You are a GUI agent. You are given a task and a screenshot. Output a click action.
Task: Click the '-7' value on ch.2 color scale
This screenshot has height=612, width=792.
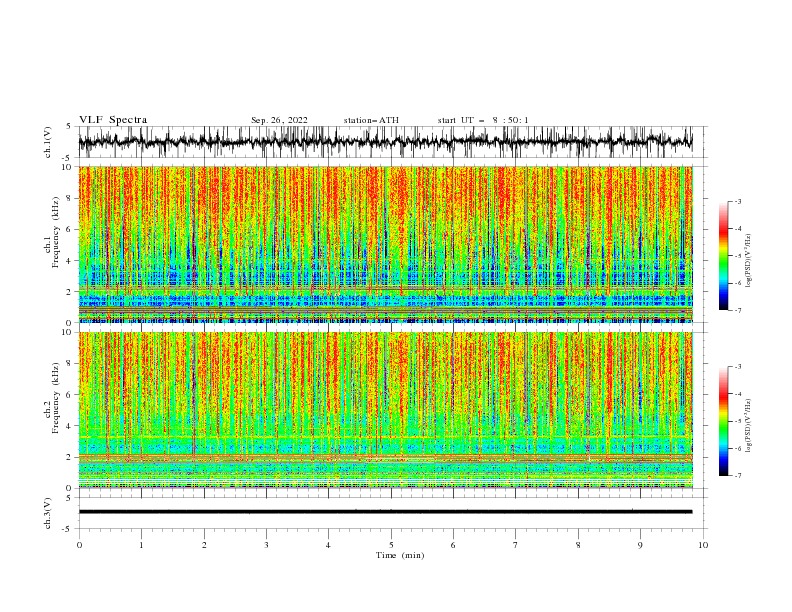tap(737, 475)
